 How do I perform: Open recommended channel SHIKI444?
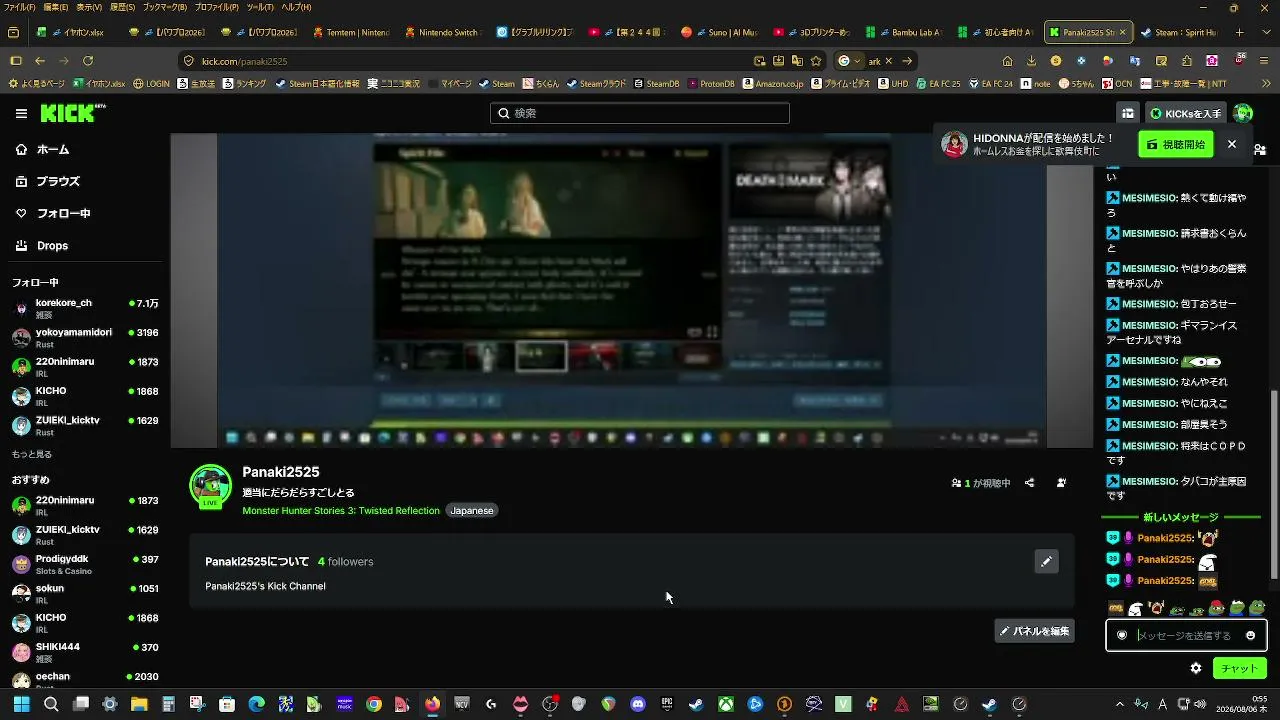click(85, 652)
